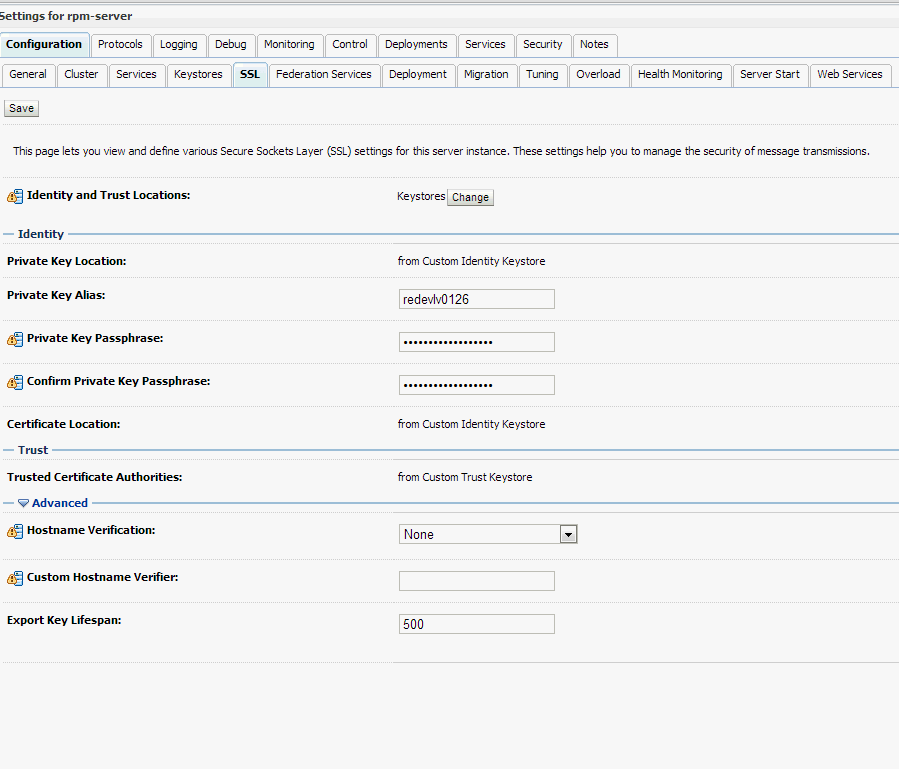Click the 'Private Key Location:' label

tap(67, 261)
